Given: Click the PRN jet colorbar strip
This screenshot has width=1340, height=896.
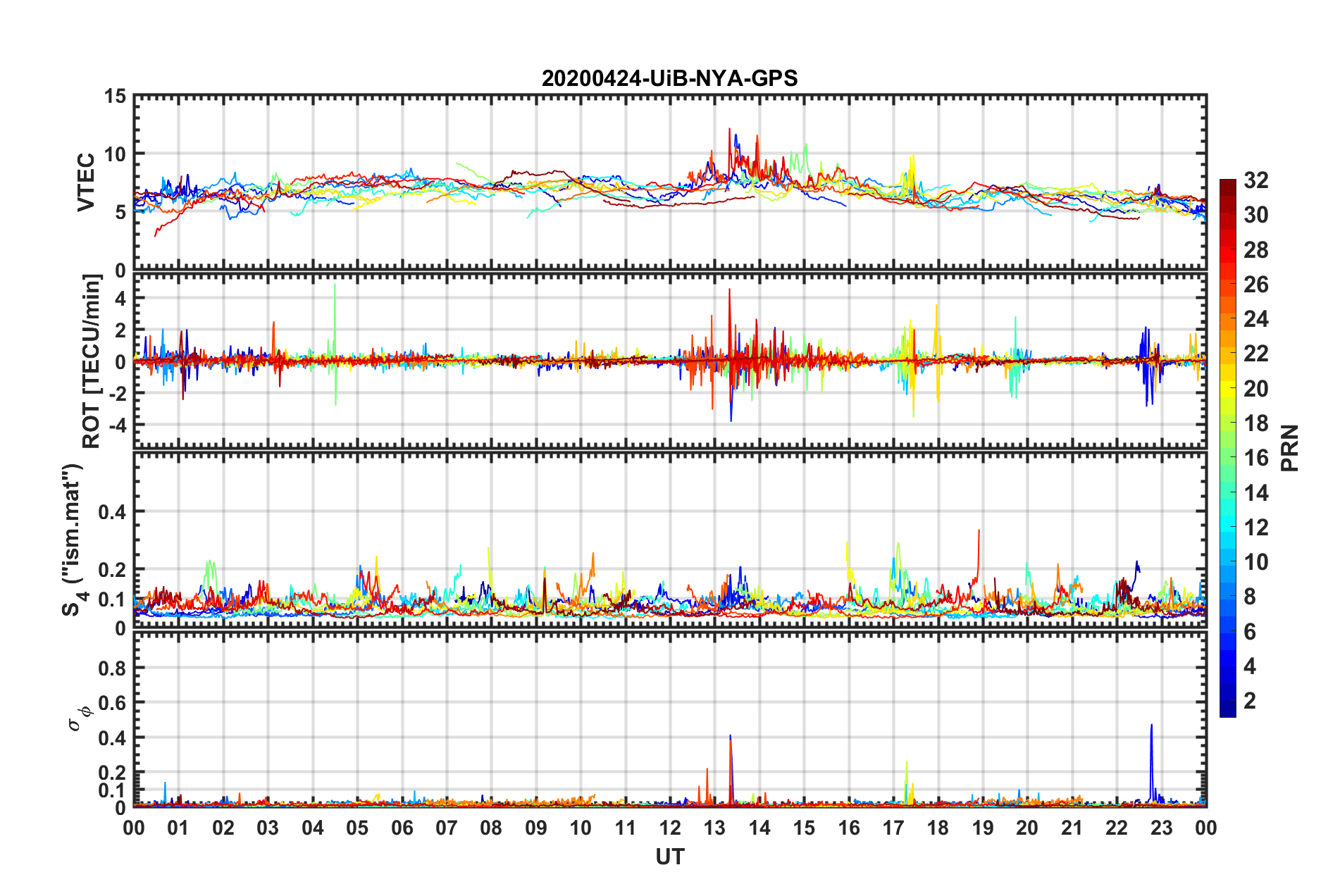Looking at the screenshot, I should [1227, 448].
